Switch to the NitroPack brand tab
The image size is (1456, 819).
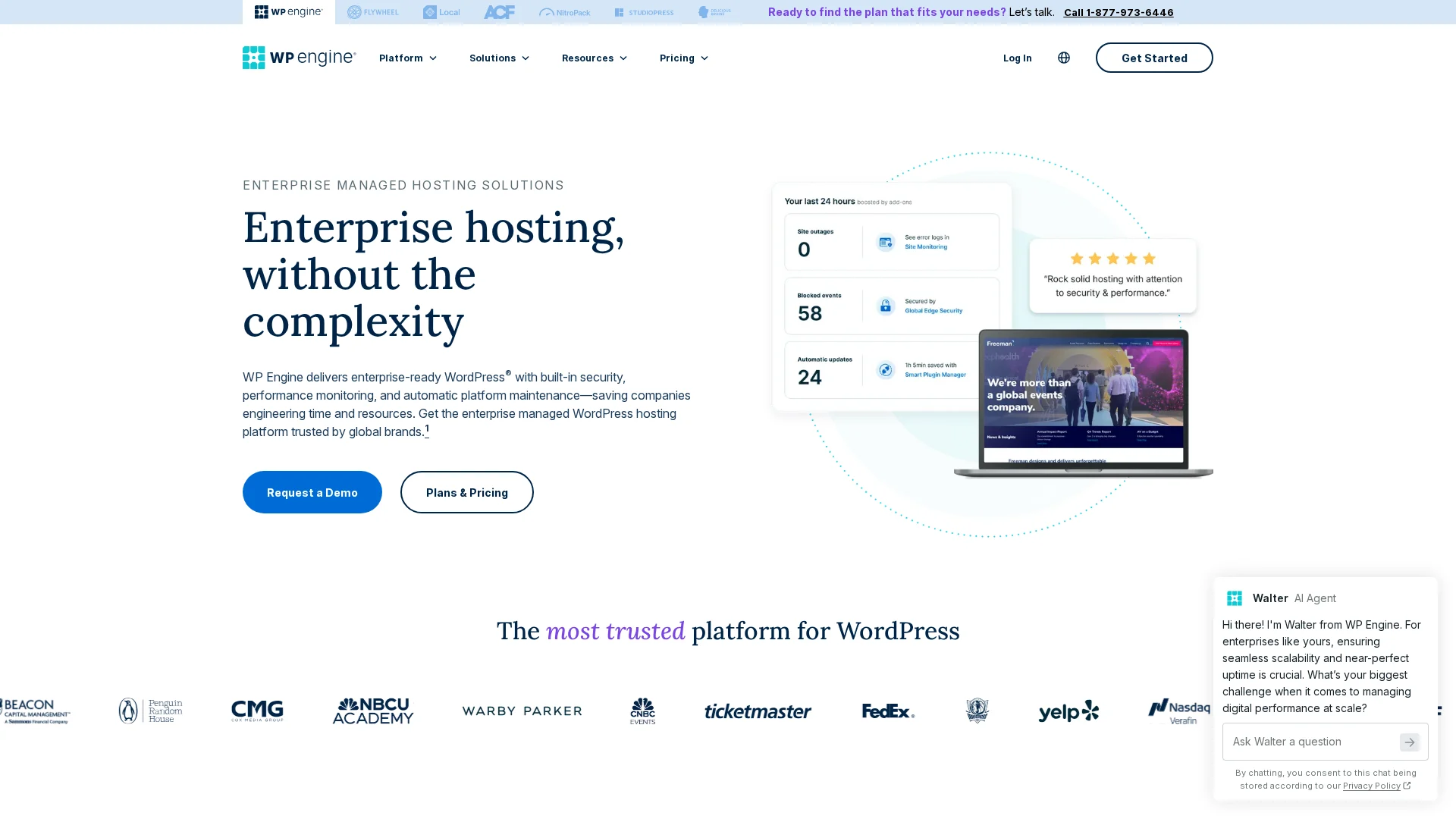[564, 12]
